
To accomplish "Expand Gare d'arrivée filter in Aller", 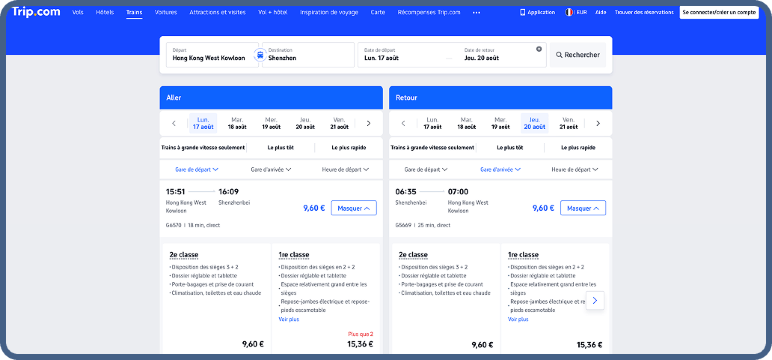I will pyautogui.click(x=271, y=169).
